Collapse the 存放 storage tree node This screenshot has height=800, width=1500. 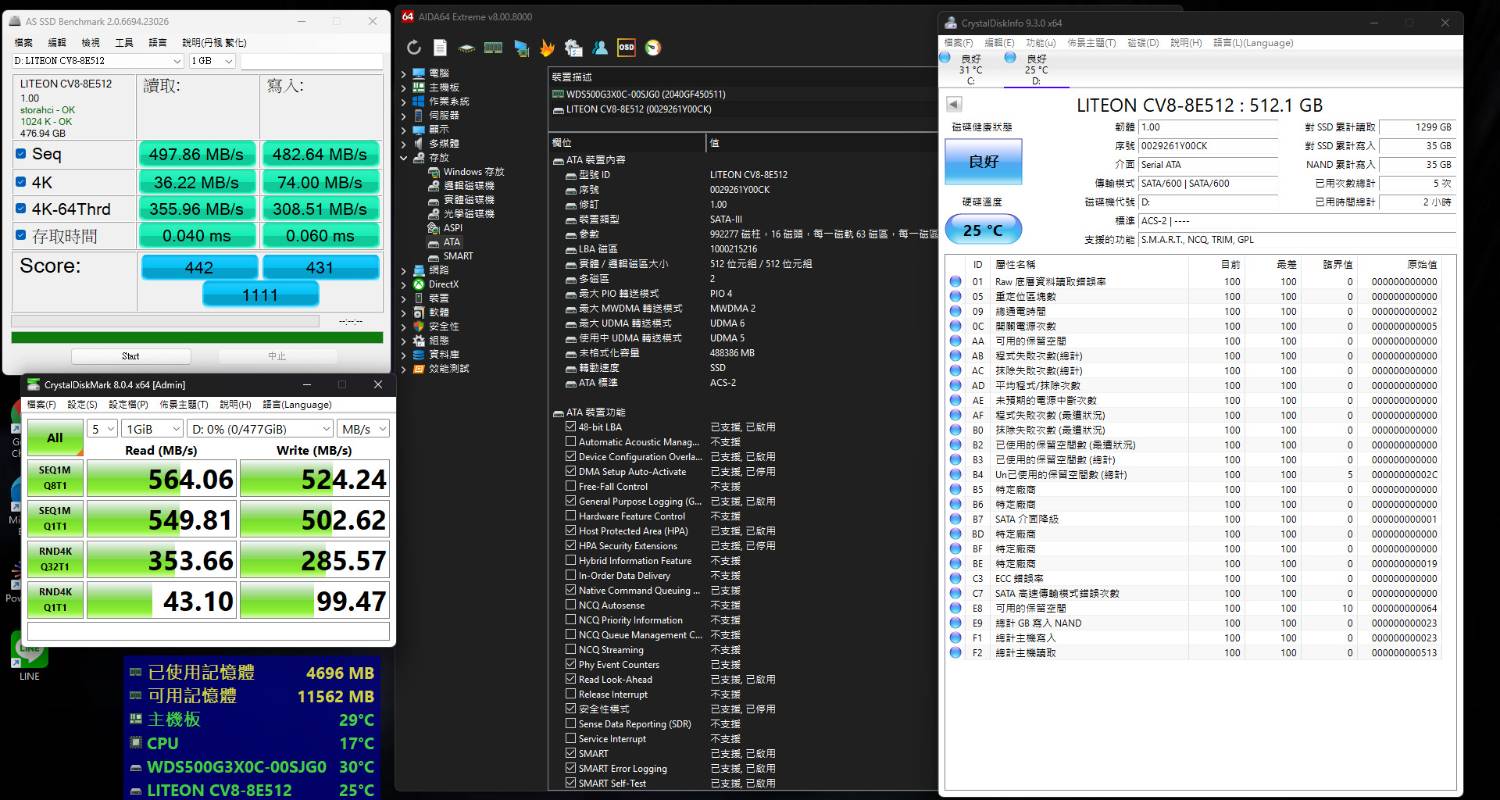405,158
